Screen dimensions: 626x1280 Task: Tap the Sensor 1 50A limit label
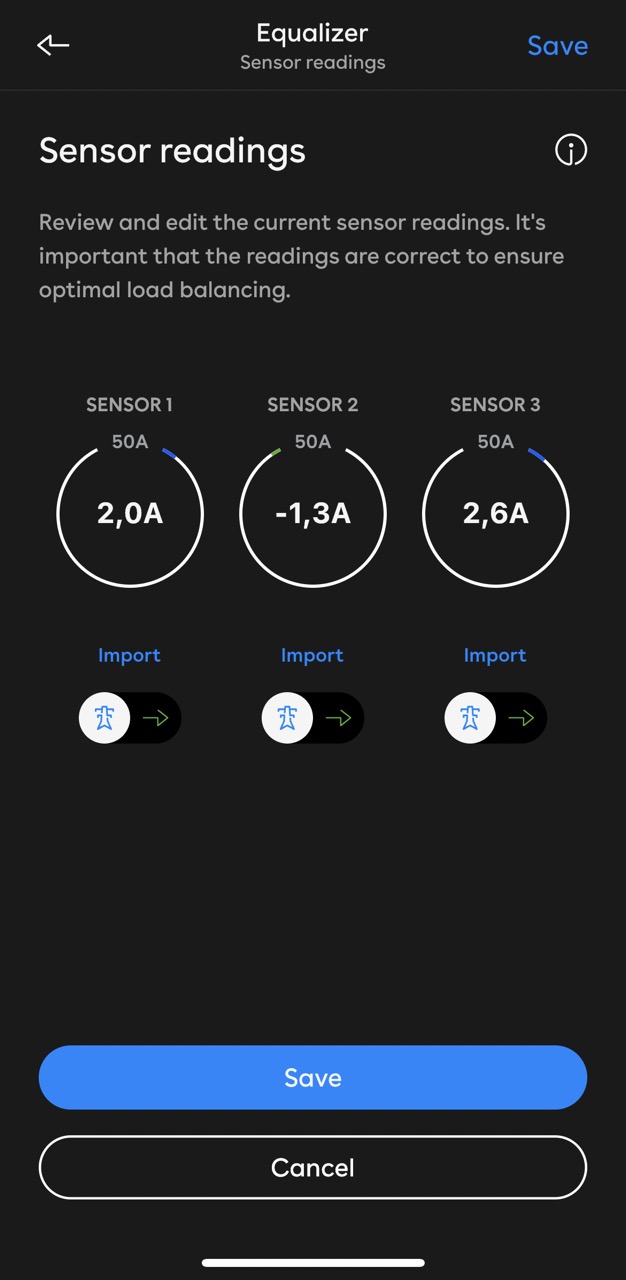(x=130, y=441)
